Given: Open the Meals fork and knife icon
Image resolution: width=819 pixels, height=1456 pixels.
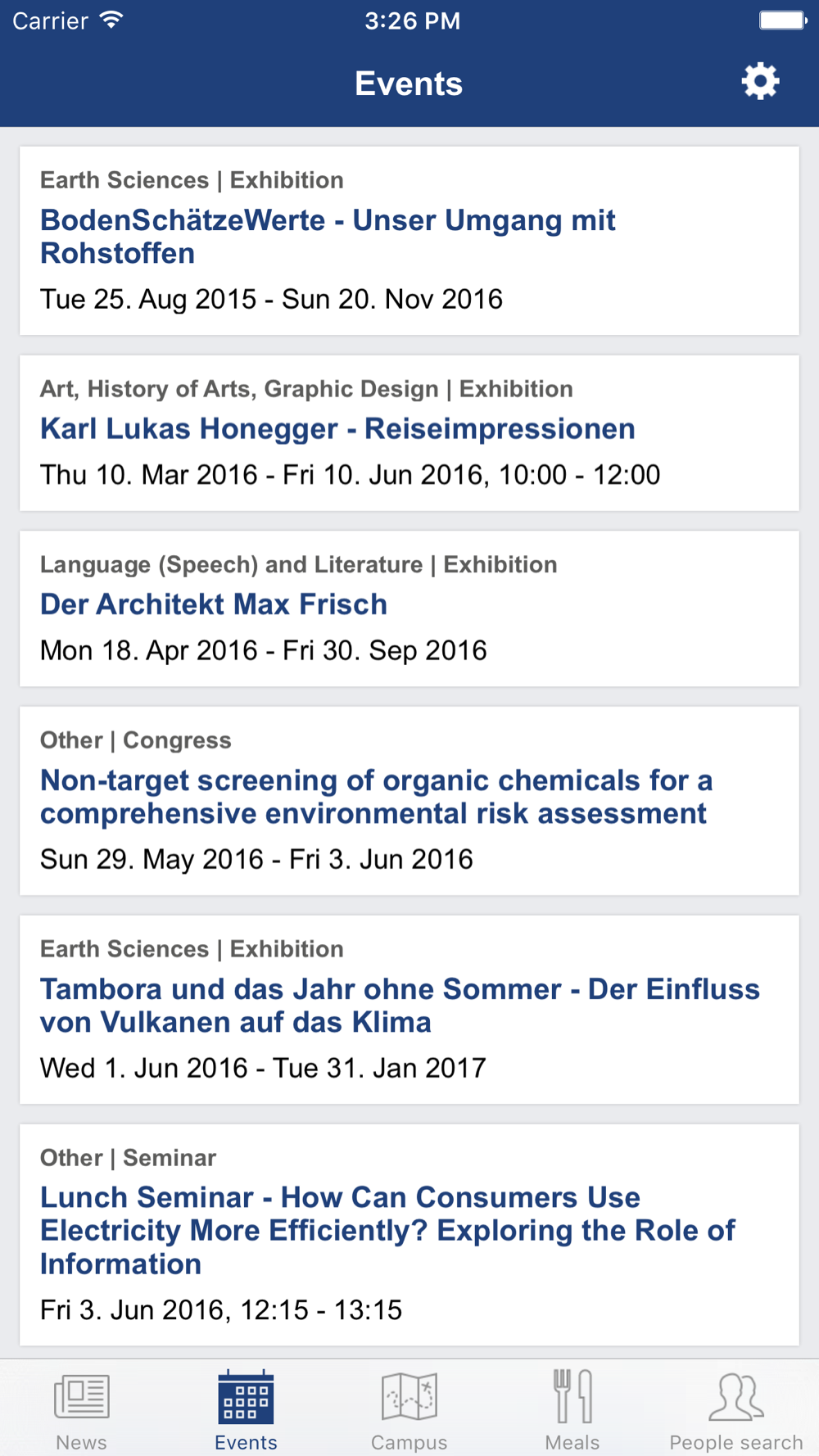Looking at the screenshot, I should click(x=572, y=1396).
